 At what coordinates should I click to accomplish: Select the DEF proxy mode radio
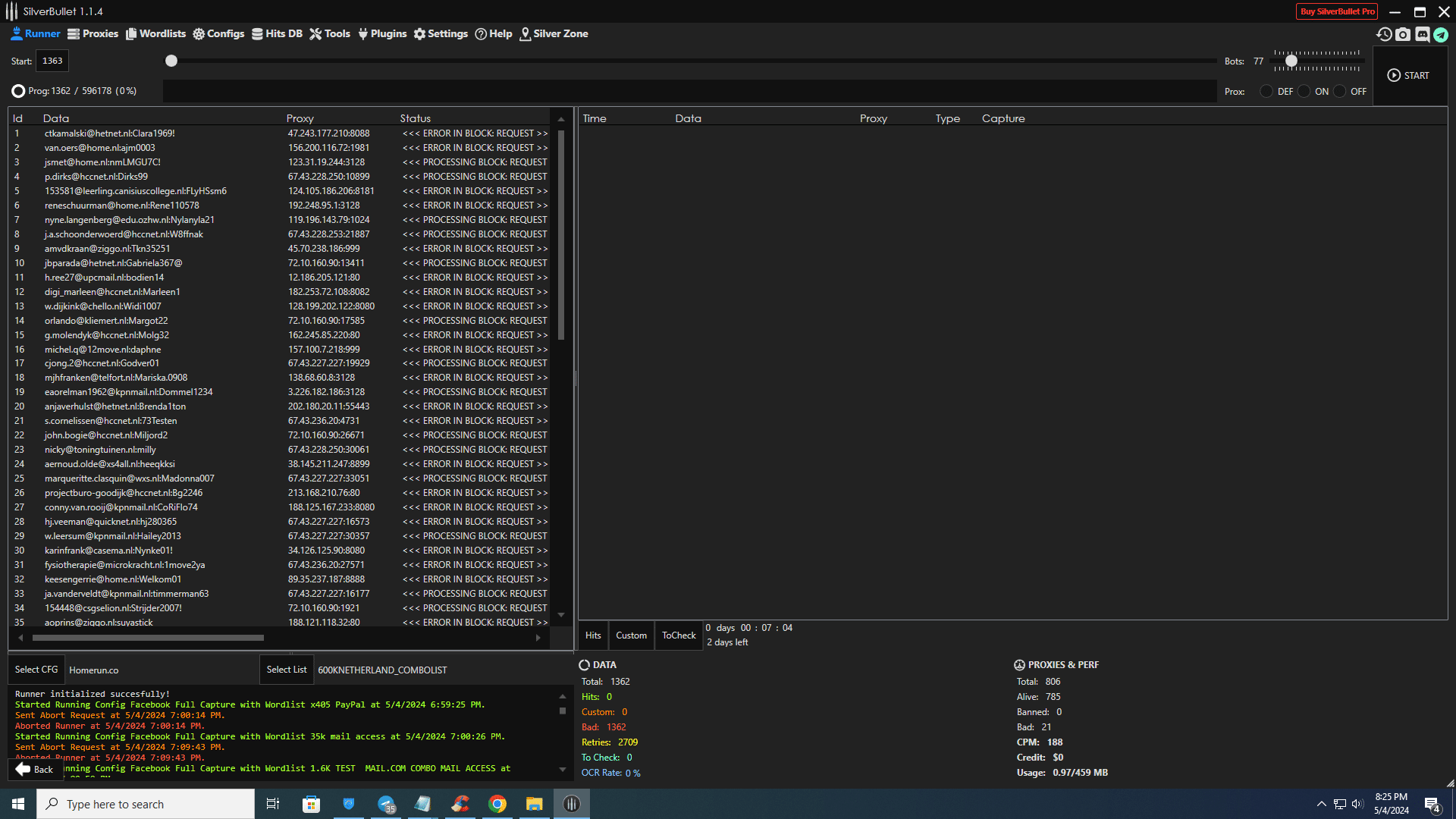click(1266, 91)
